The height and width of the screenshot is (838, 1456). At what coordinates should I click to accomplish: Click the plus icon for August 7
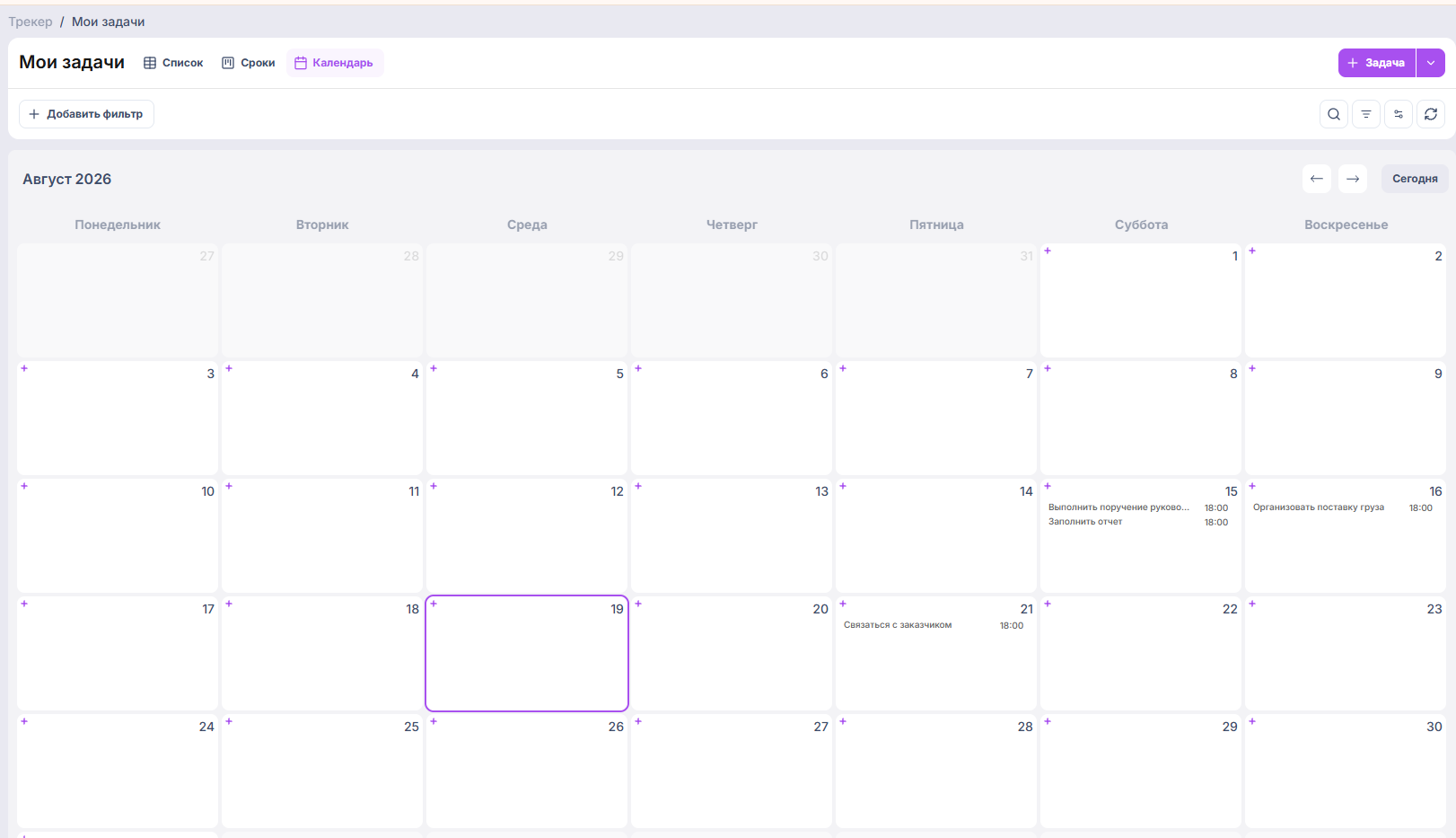point(843,368)
